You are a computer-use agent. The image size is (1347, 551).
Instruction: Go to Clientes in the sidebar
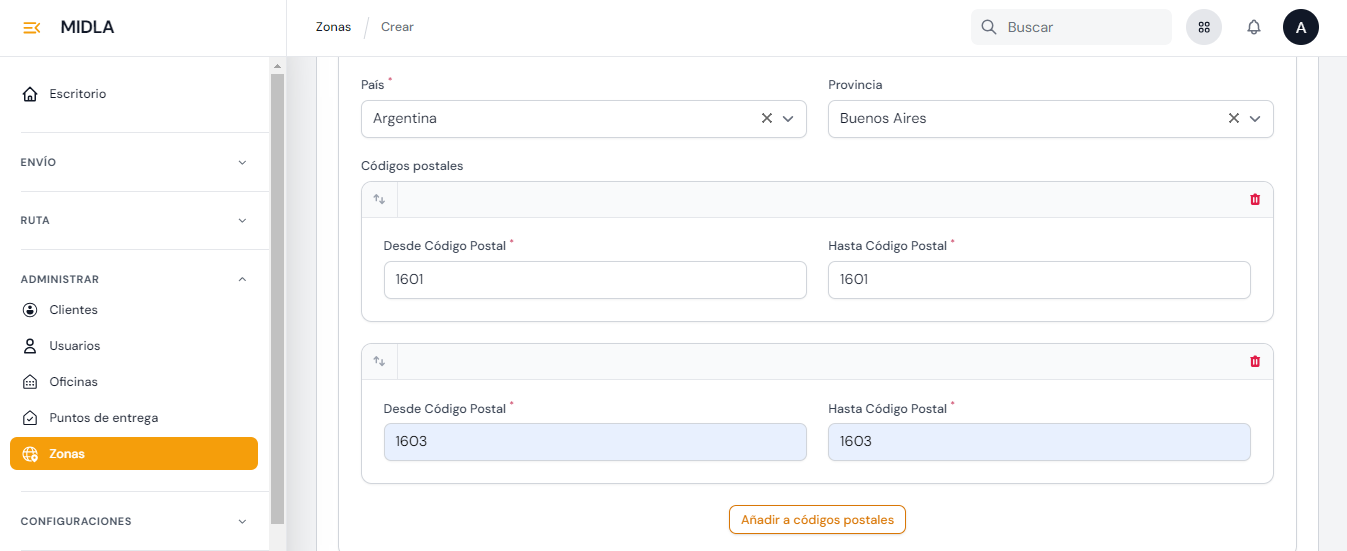coord(73,310)
